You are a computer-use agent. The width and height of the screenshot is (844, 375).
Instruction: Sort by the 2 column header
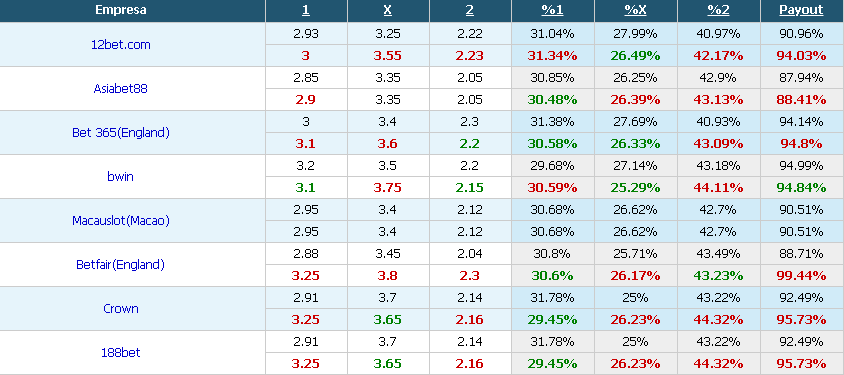pyautogui.click(x=470, y=10)
